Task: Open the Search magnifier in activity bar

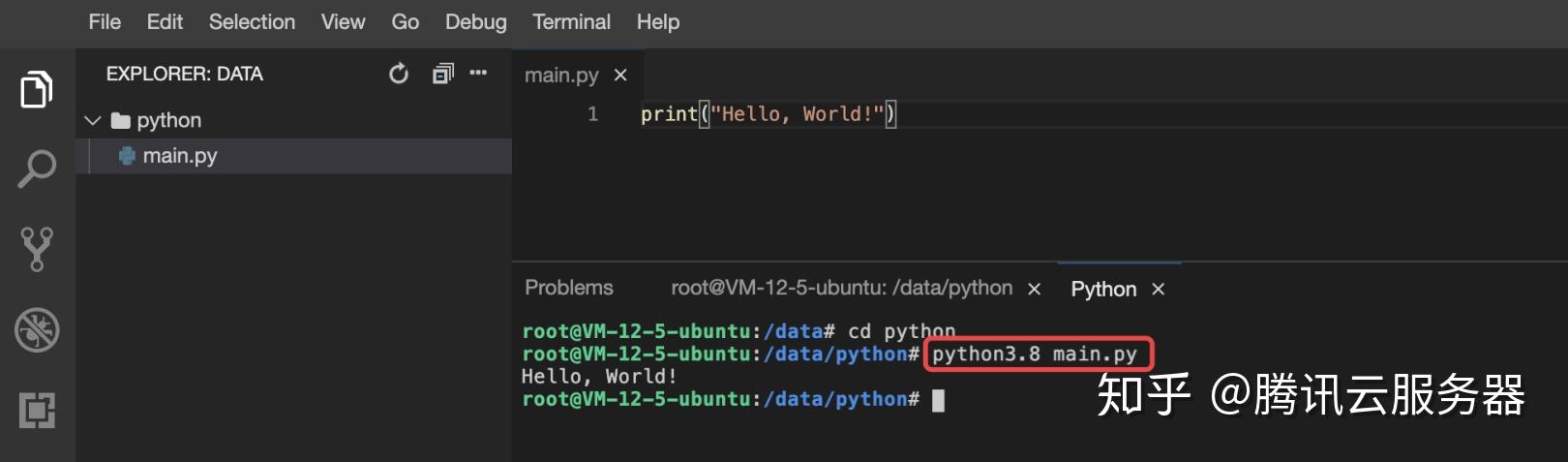Action: pos(37,169)
